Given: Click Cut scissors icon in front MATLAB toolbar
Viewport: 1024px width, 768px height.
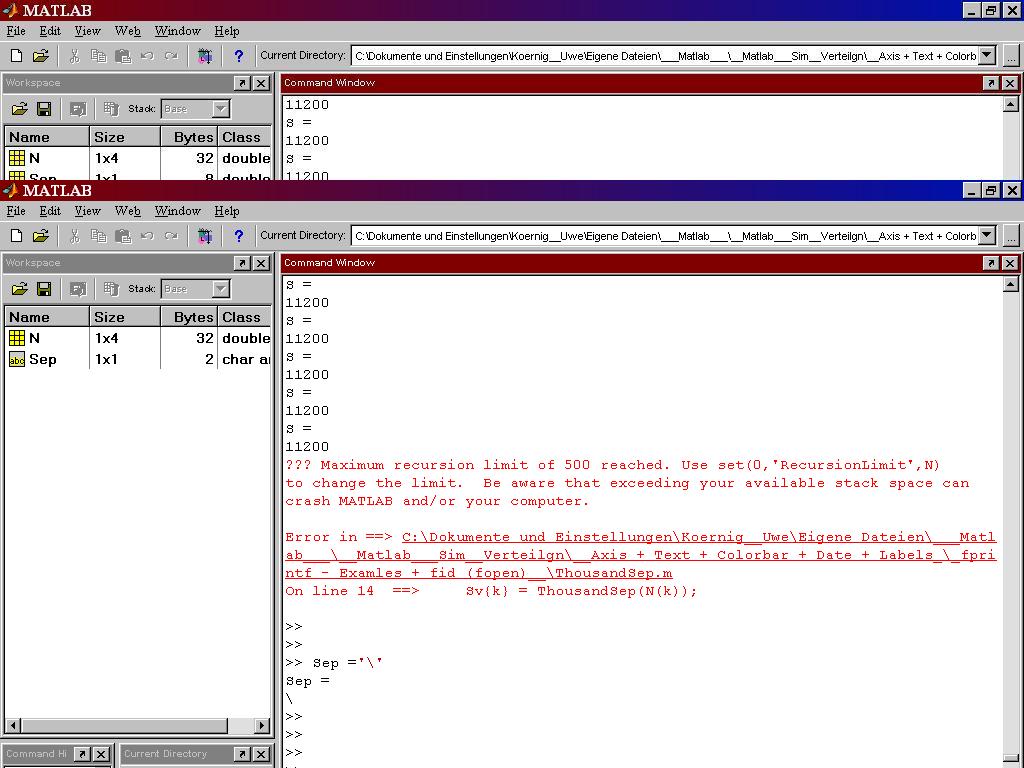Looking at the screenshot, I should click(x=74, y=236).
